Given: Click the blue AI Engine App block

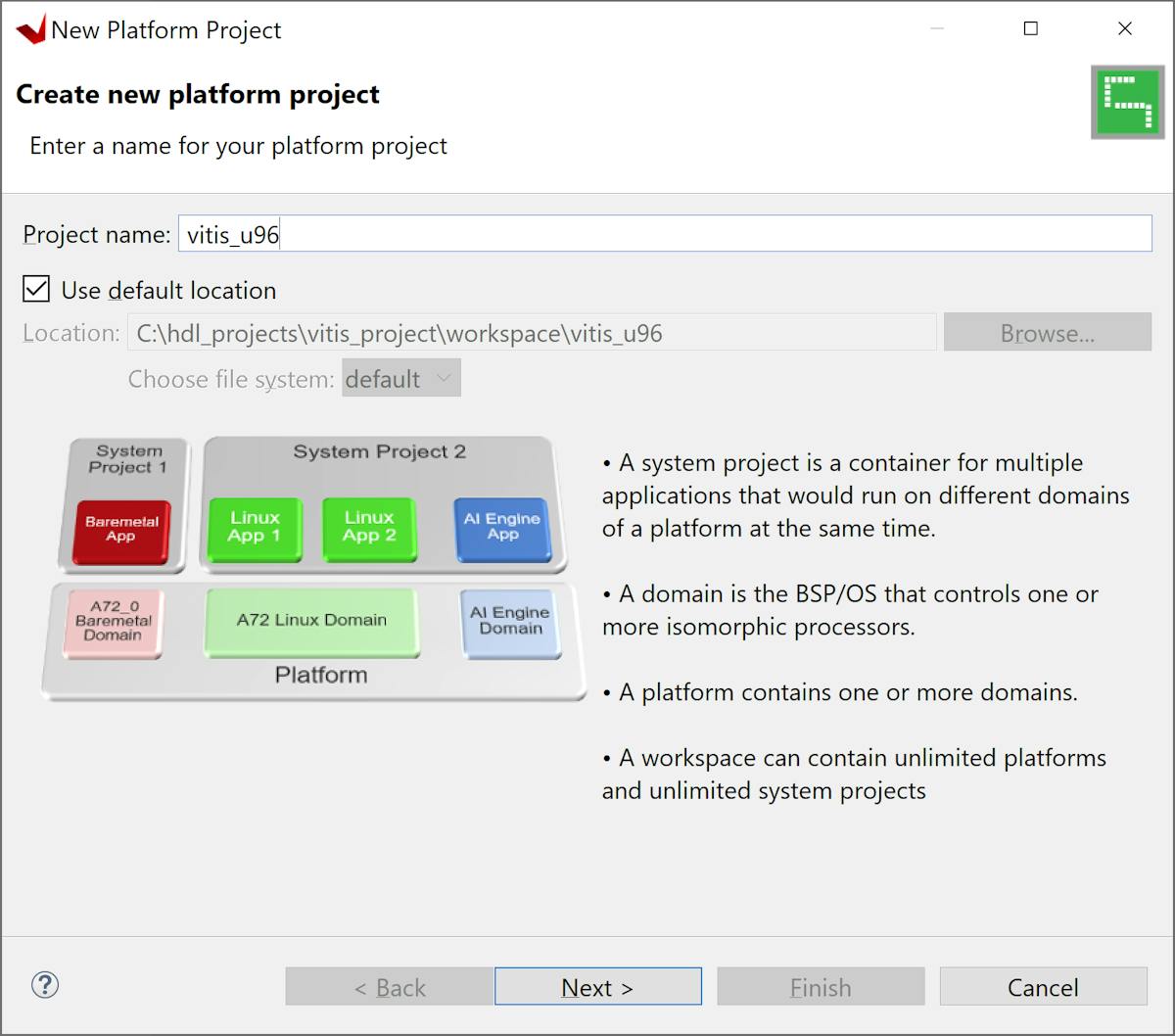Looking at the screenshot, I should pyautogui.click(x=503, y=527).
